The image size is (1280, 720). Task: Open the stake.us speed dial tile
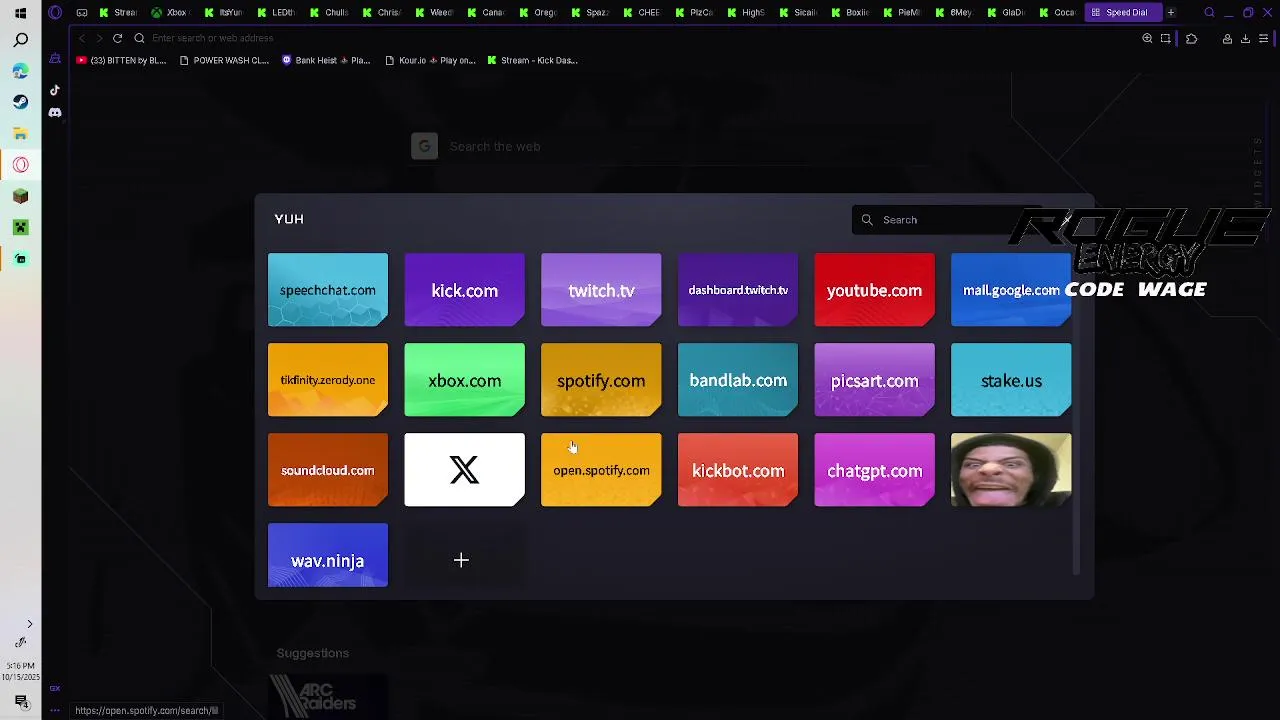point(1011,380)
